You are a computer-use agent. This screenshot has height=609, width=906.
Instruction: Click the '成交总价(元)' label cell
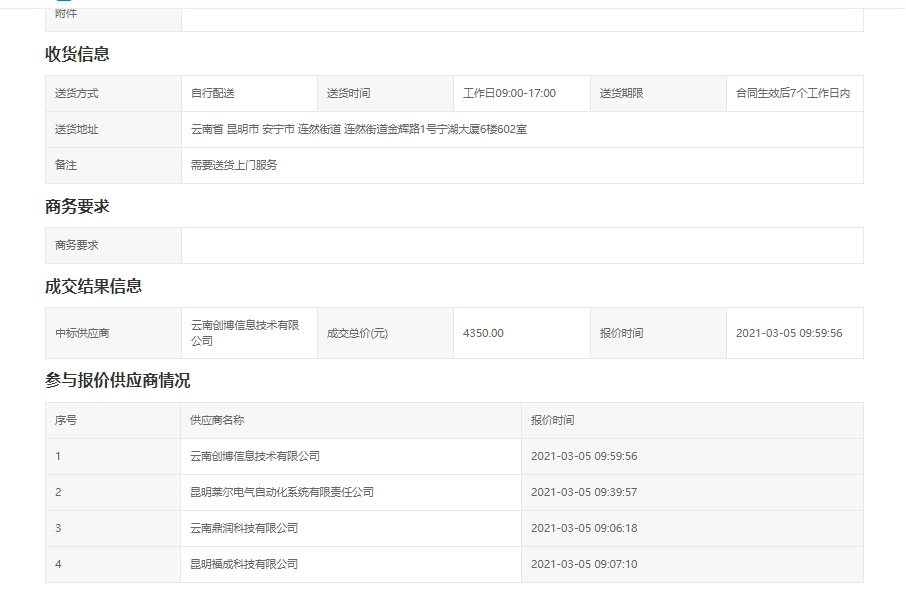coord(385,333)
